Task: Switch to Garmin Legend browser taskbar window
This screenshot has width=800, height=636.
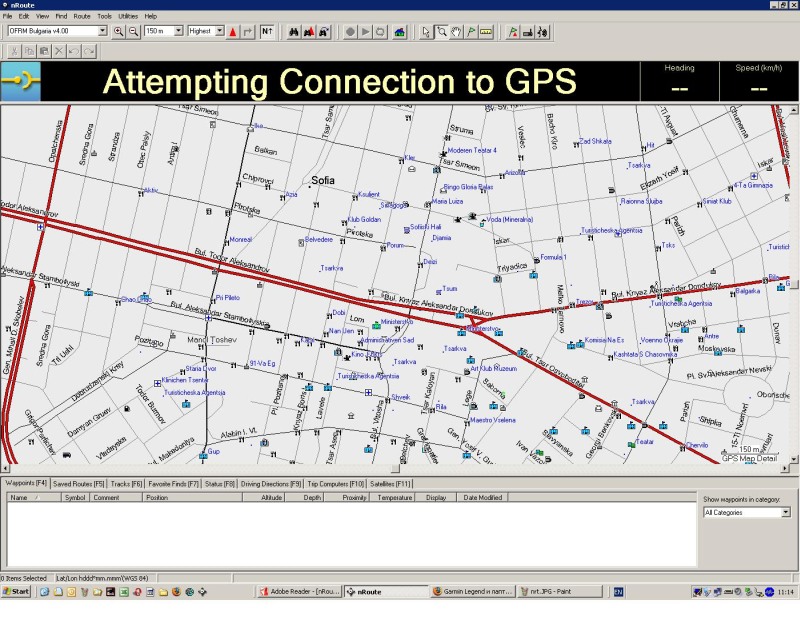Action: pos(473,592)
